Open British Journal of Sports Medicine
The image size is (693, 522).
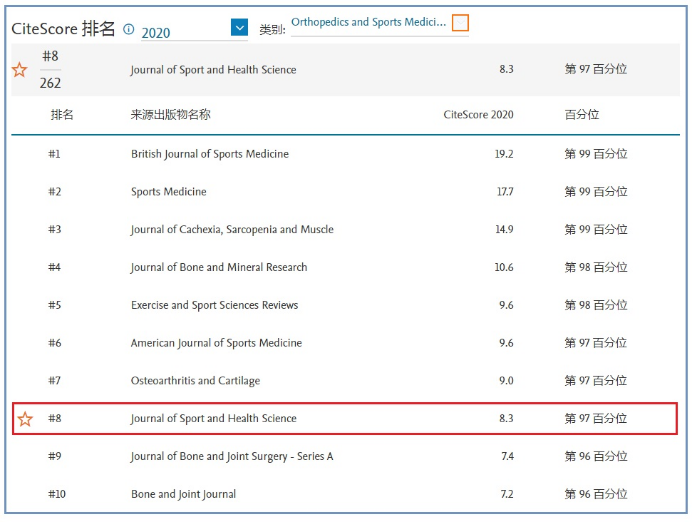pos(209,154)
